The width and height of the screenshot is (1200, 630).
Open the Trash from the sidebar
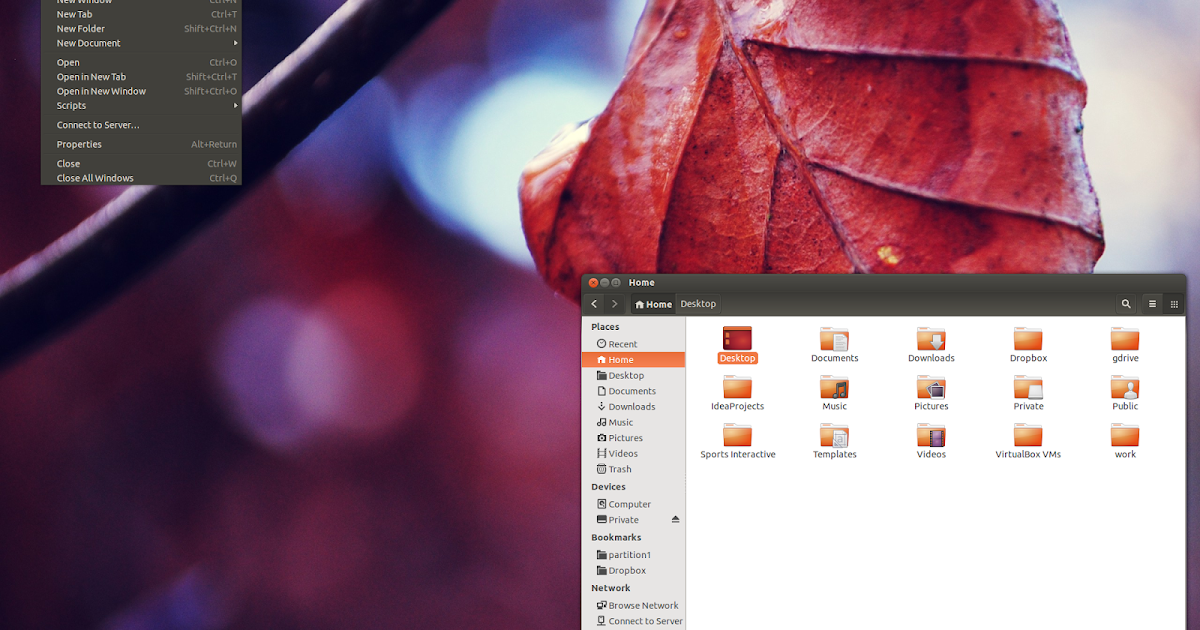pos(618,469)
